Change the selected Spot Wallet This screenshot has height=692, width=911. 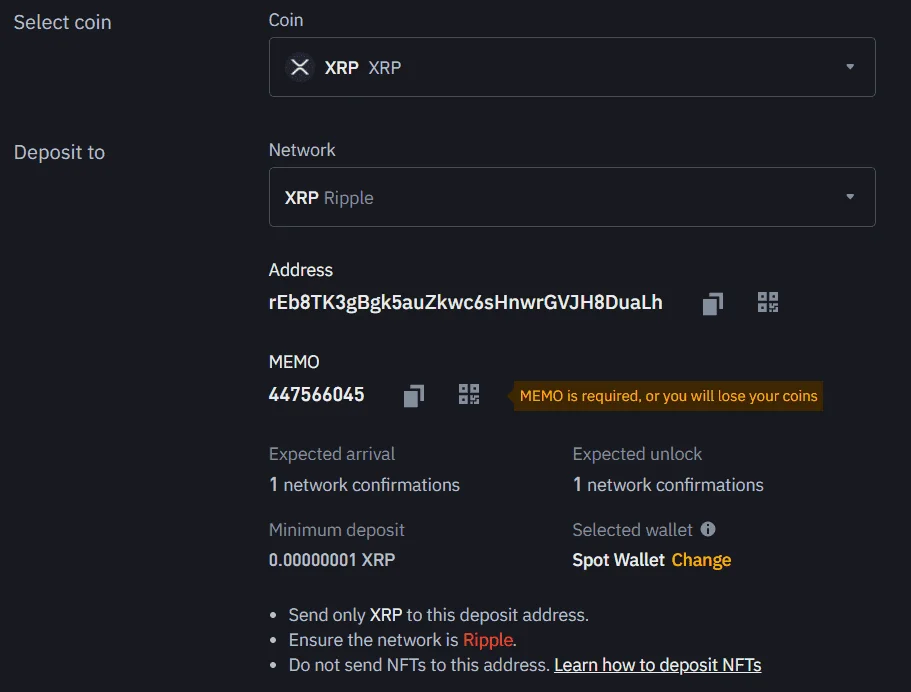(701, 560)
